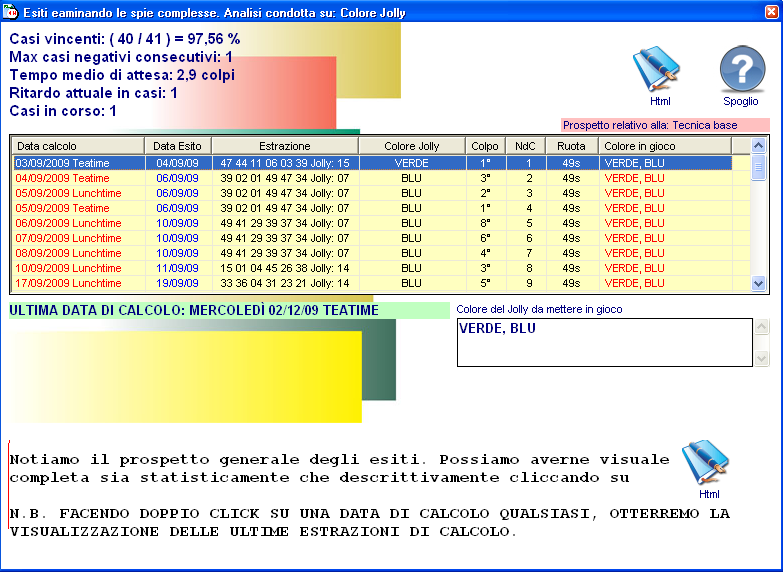Click inside the VERDE, BLU text field
The height and width of the screenshot is (572, 783).
(x=605, y=342)
